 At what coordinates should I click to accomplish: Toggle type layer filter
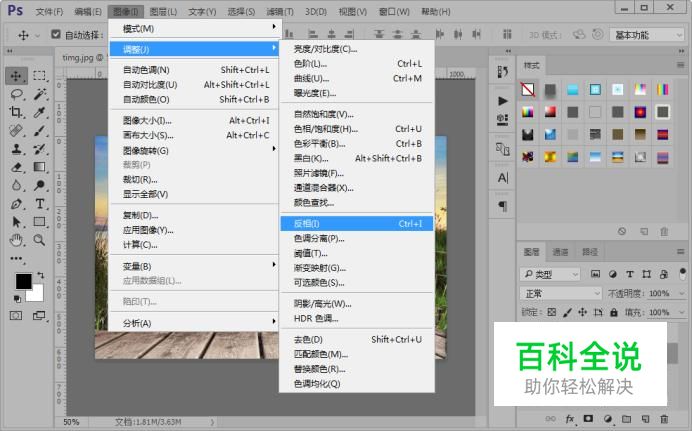pyautogui.click(x=630, y=274)
